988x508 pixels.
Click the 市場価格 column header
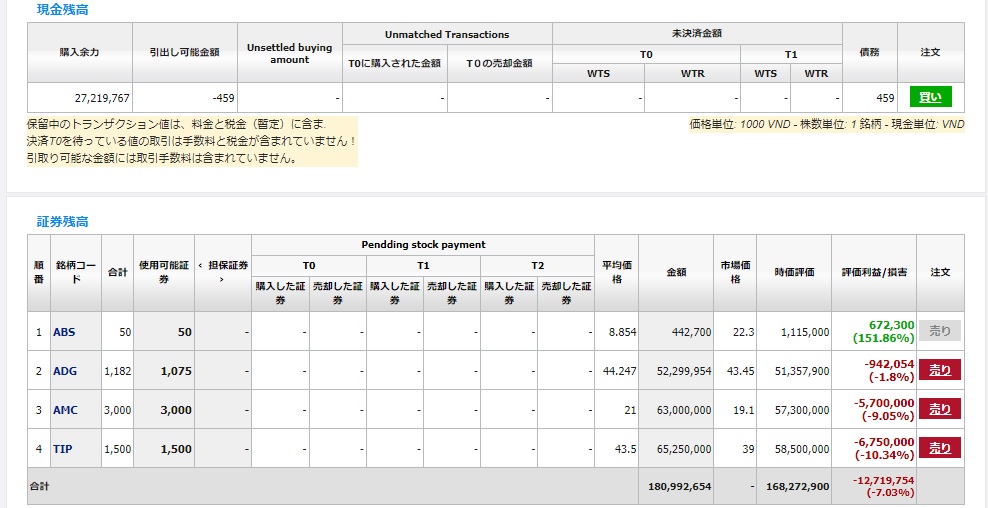click(735, 272)
